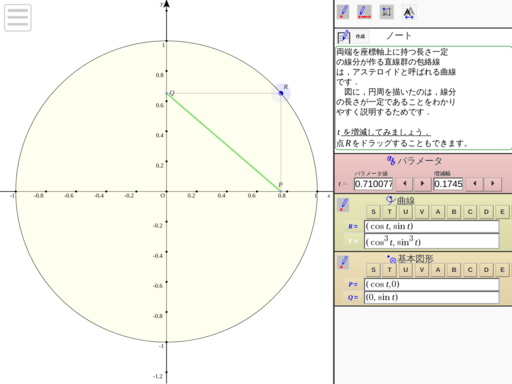Click the pencil icon in 曲線 panel
Screen dimensions: 512x384
point(343,205)
